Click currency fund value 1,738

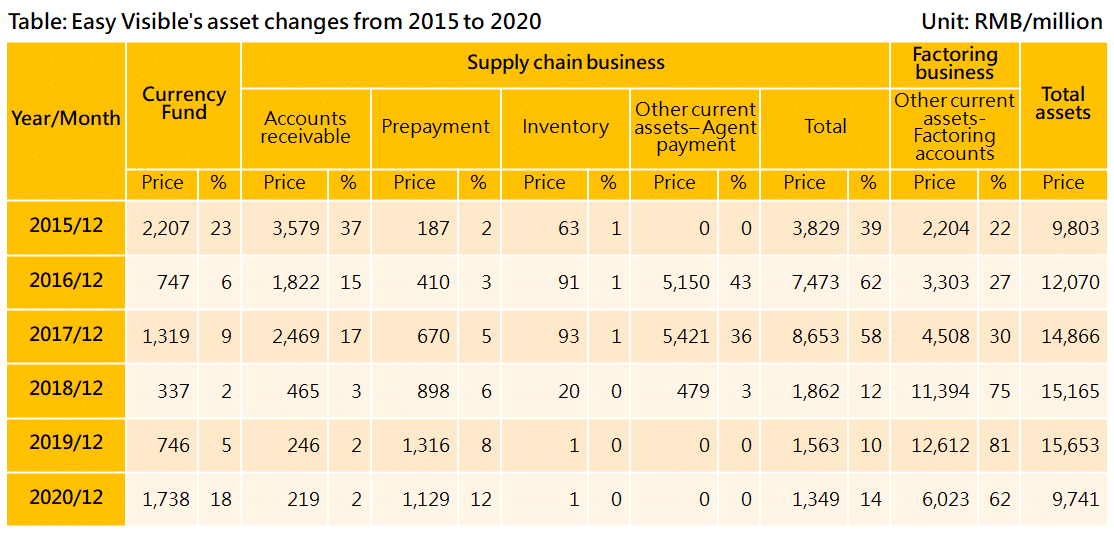pyautogui.click(x=166, y=500)
